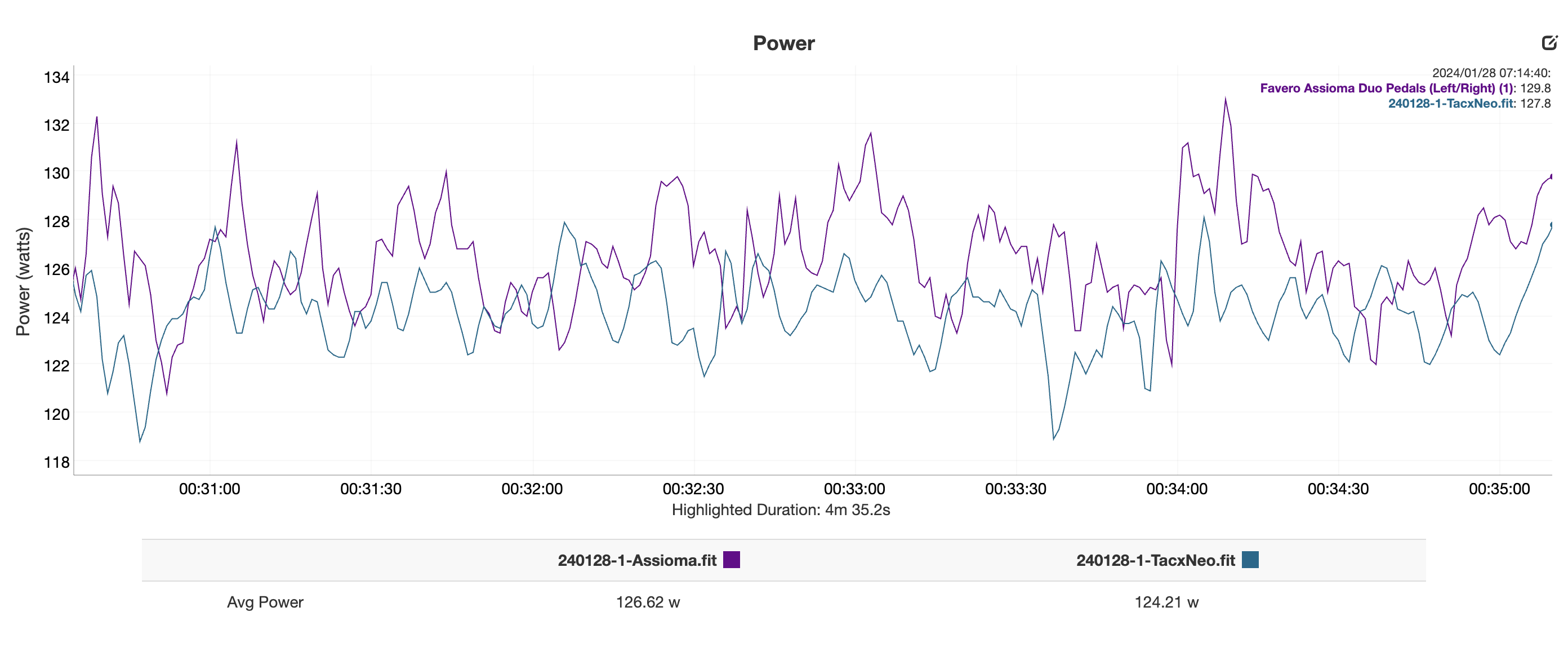The image size is (1568, 647).
Task: Click the Power chart title
Action: click(x=783, y=43)
